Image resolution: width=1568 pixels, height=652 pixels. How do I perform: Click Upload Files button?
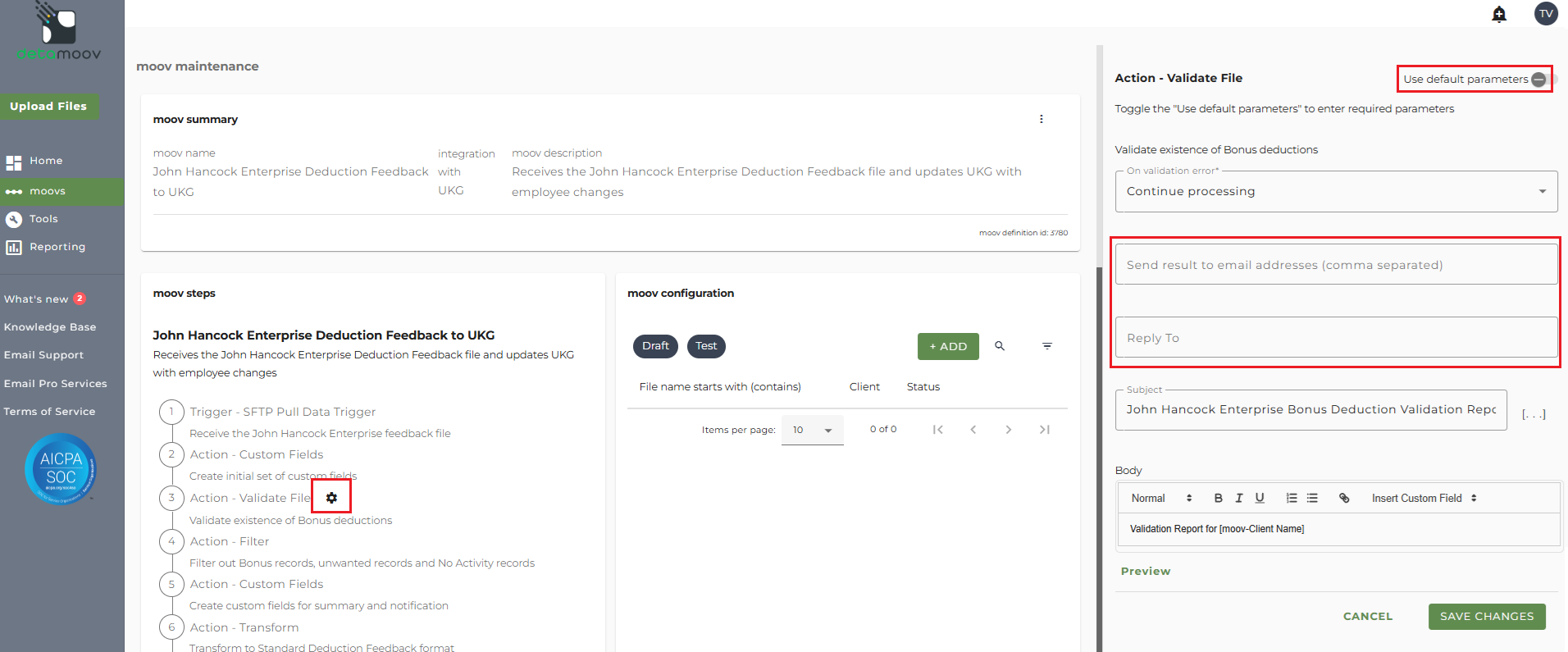pyautogui.click(x=49, y=106)
